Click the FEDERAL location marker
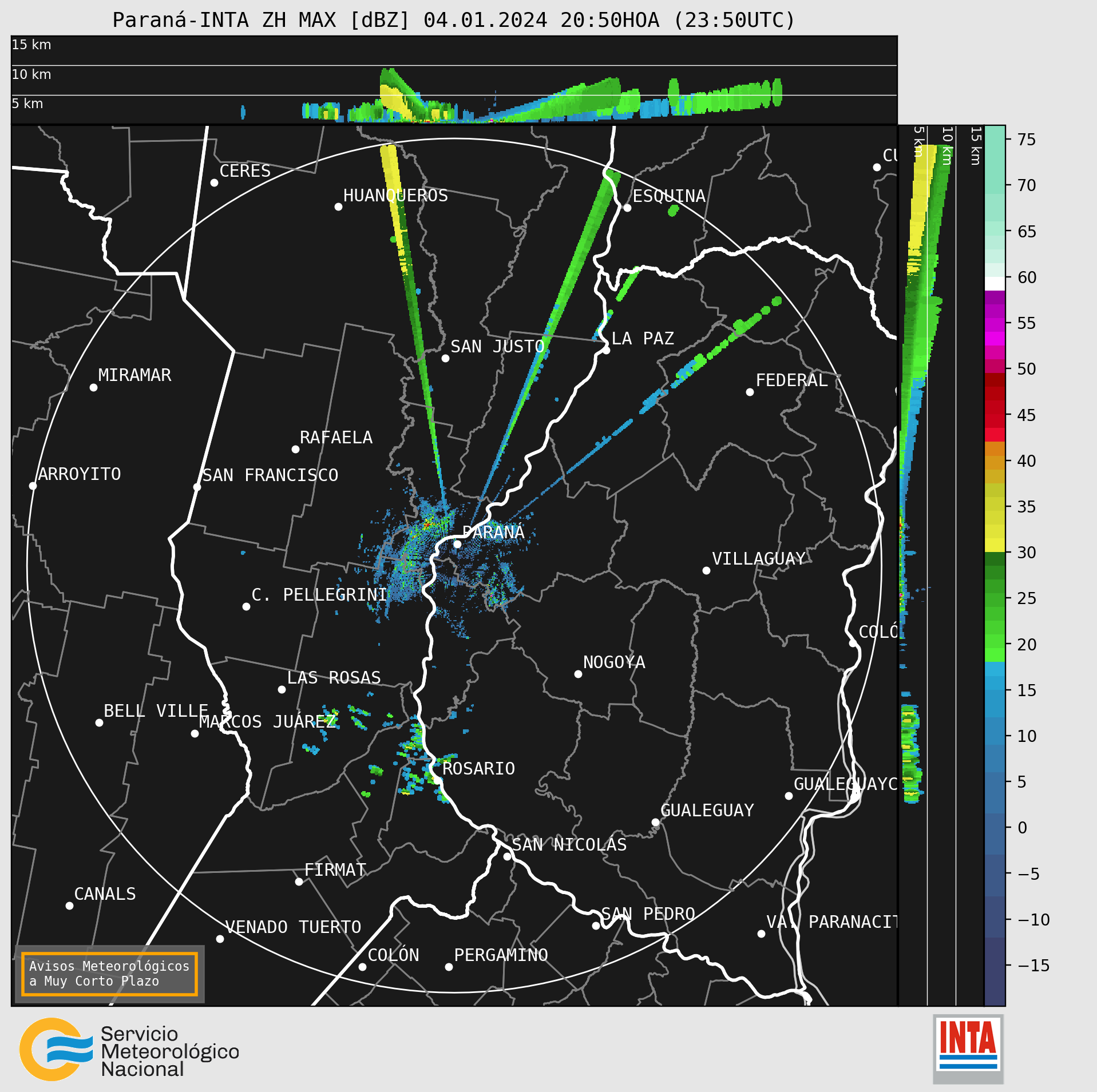Image resolution: width=1097 pixels, height=1092 pixels. click(750, 392)
